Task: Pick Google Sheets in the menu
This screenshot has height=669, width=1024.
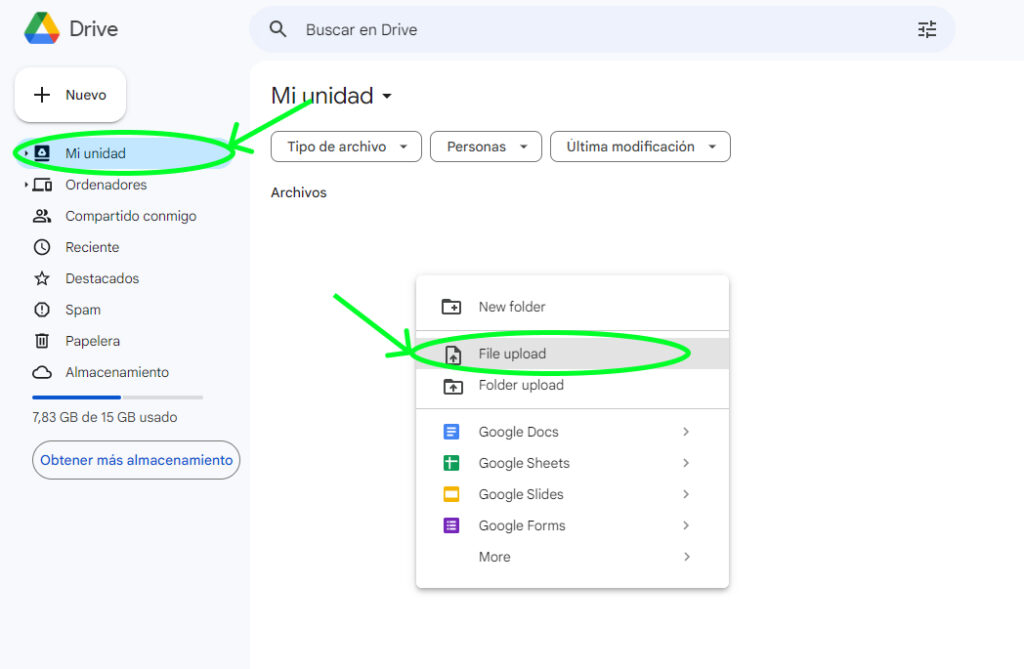Action: click(572, 463)
